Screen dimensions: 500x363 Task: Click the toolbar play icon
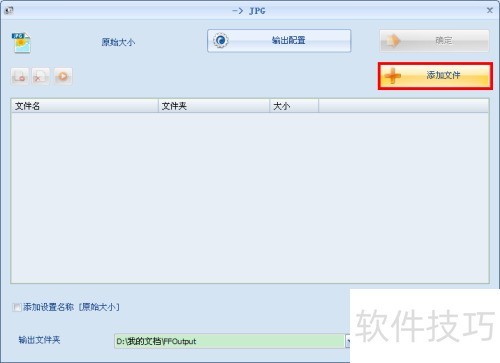pyautogui.click(x=63, y=77)
